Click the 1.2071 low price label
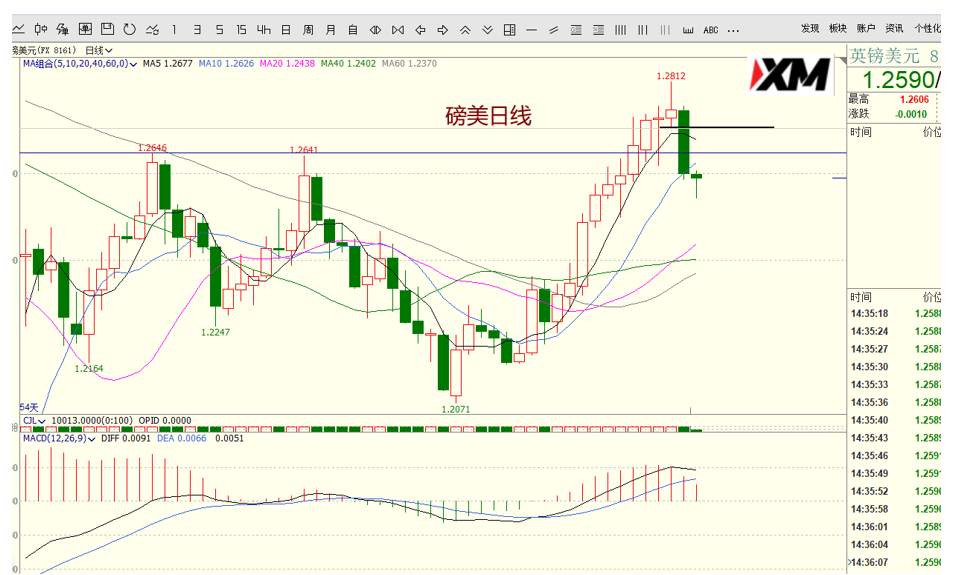960x575 pixels. click(x=456, y=409)
